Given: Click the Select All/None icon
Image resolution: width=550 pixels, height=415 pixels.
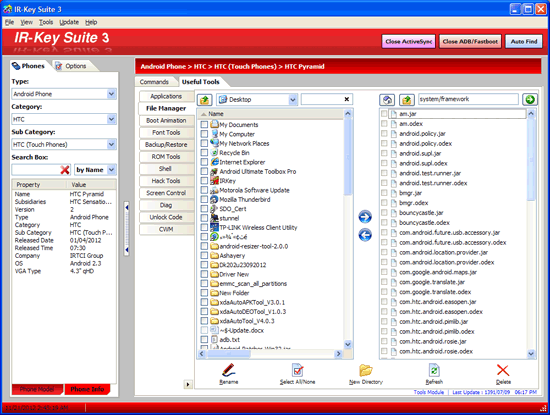Looking at the screenshot, I should (x=297, y=370).
